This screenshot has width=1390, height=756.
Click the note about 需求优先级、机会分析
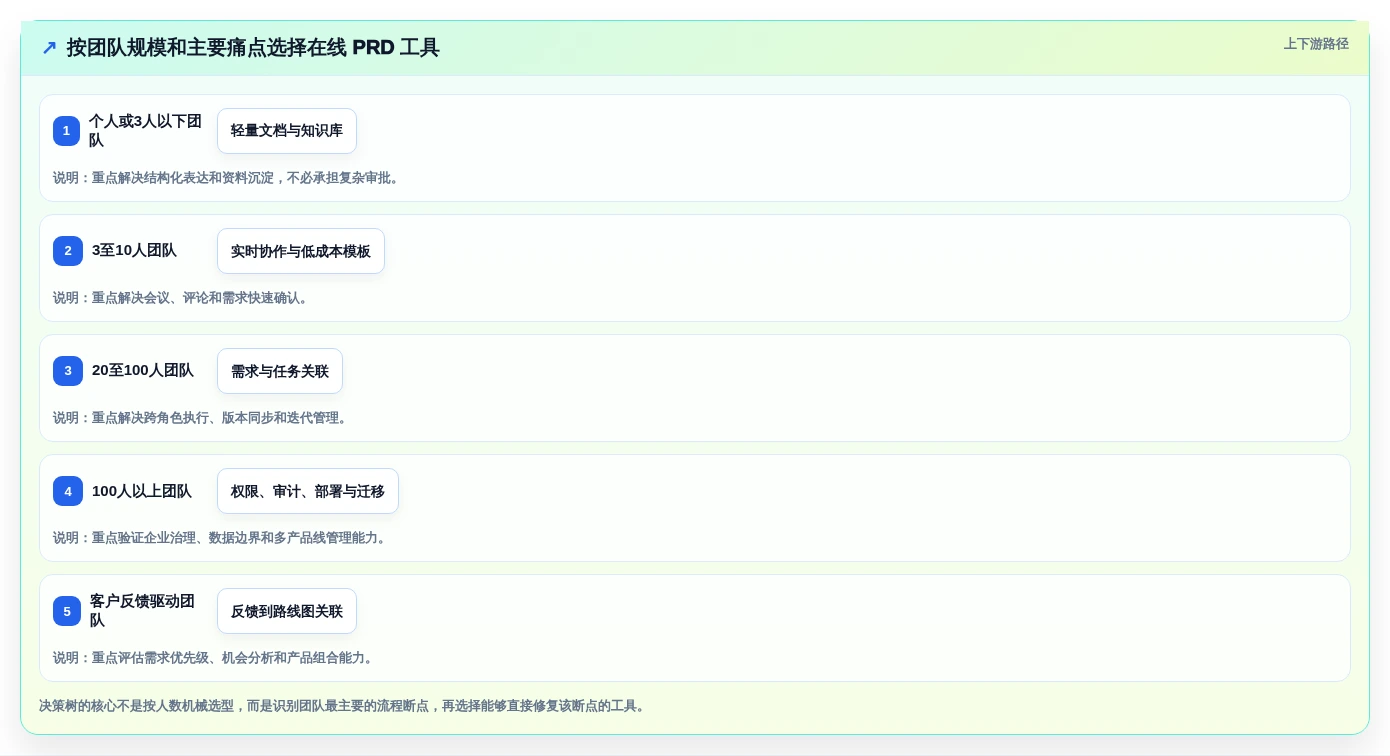(214, 658)
